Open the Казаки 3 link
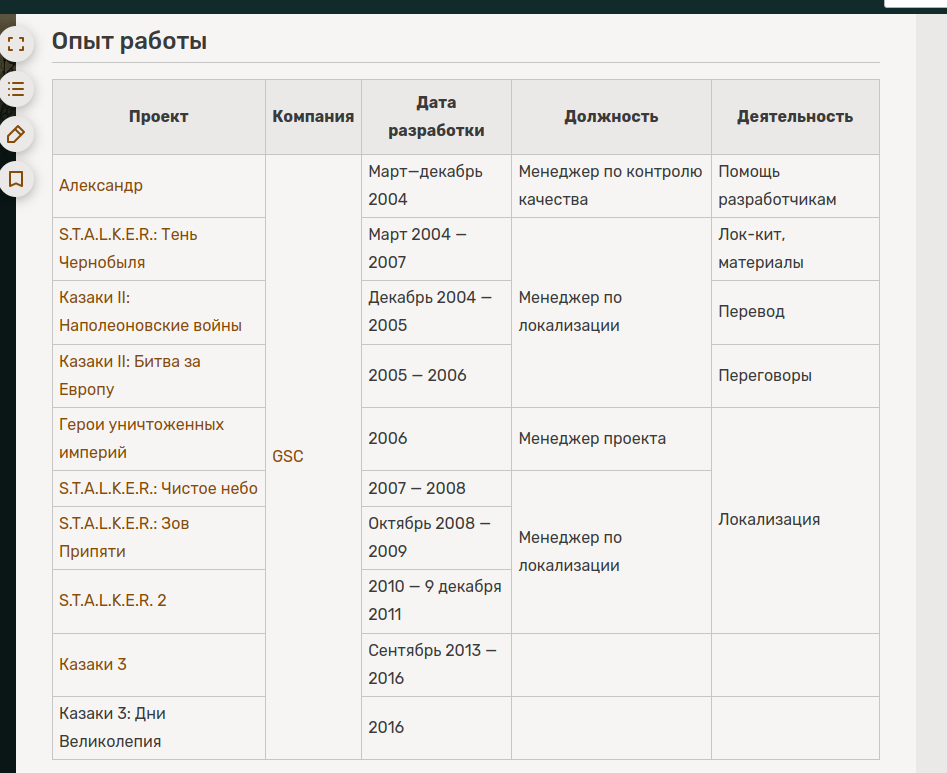The height and width of the screenshot is (773, 947). point(93,664)
